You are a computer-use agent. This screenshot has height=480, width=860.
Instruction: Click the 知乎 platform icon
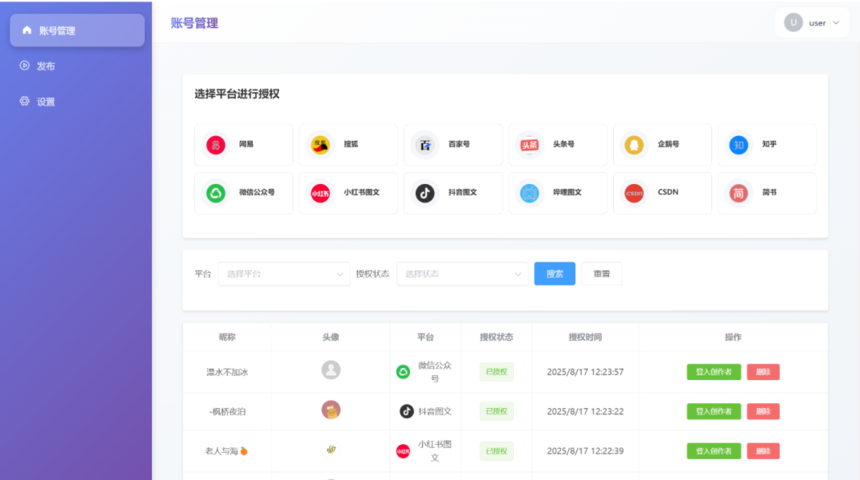tap(739, 145)
